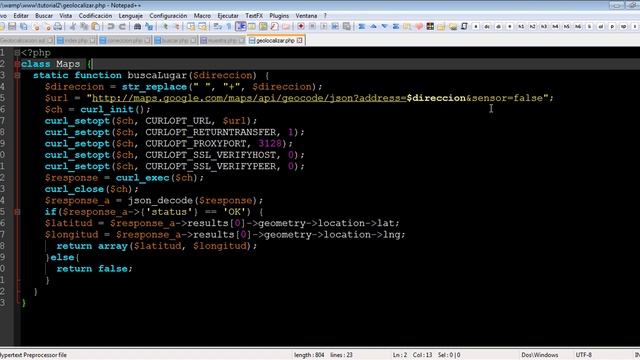
Task: Click 'Col : 13' in the status bar
Action: [422, 355]
